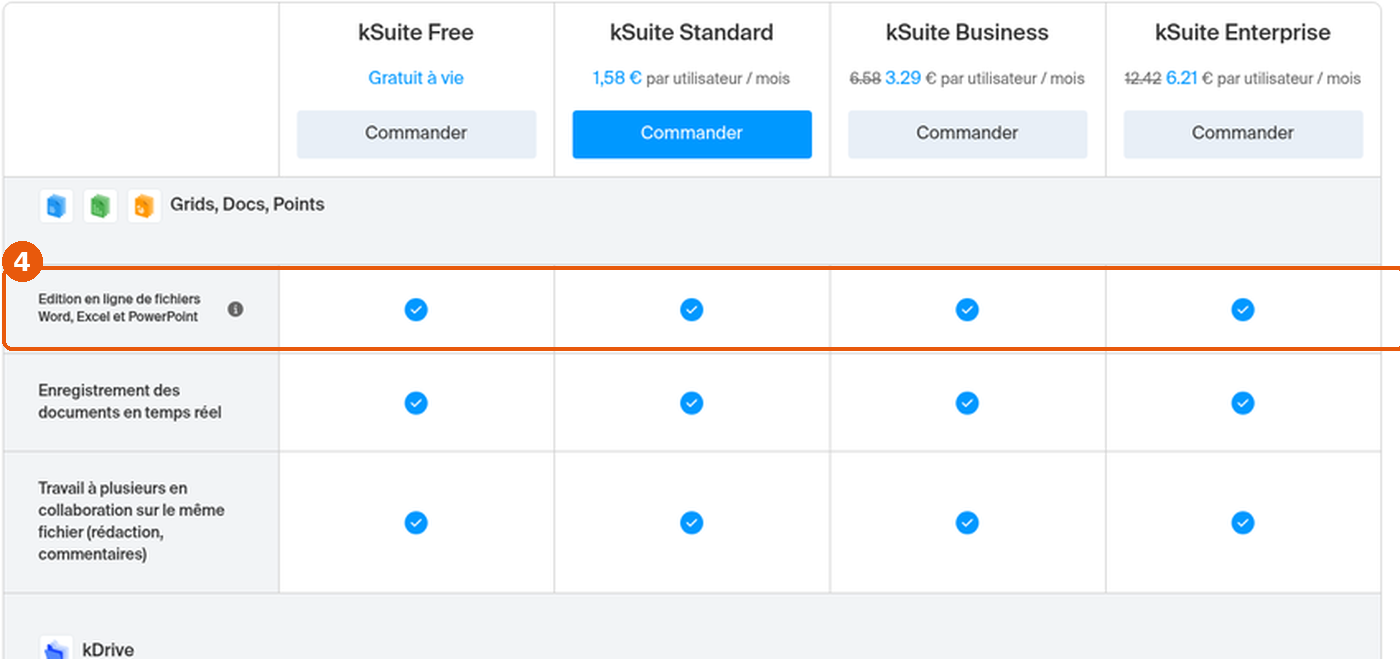Click the kSuite Enterprise heading
This screenshot has height=659, width=1400.
[1243, 32]
